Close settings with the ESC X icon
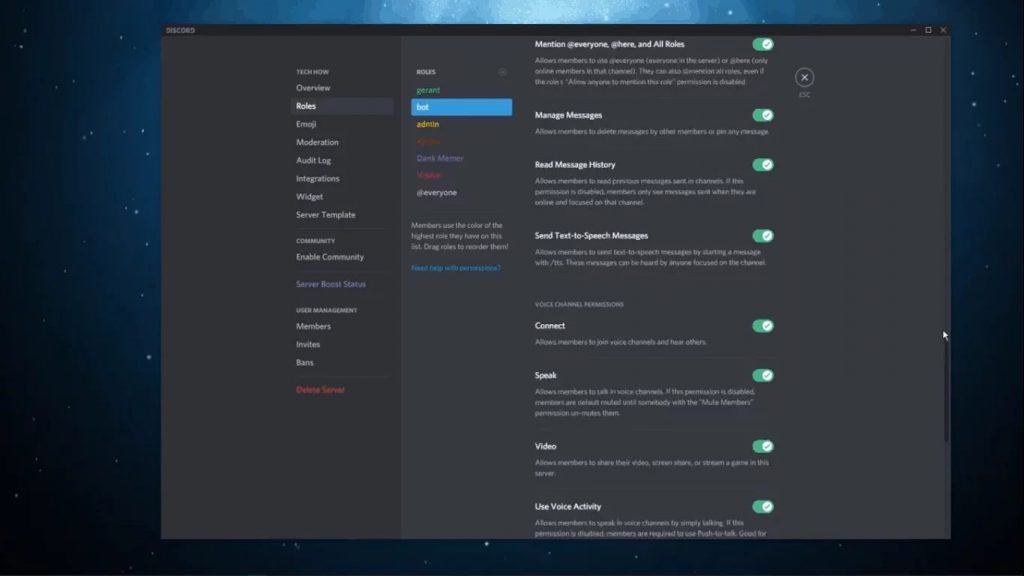This screenshot has height=576, width=1024. 804,78
